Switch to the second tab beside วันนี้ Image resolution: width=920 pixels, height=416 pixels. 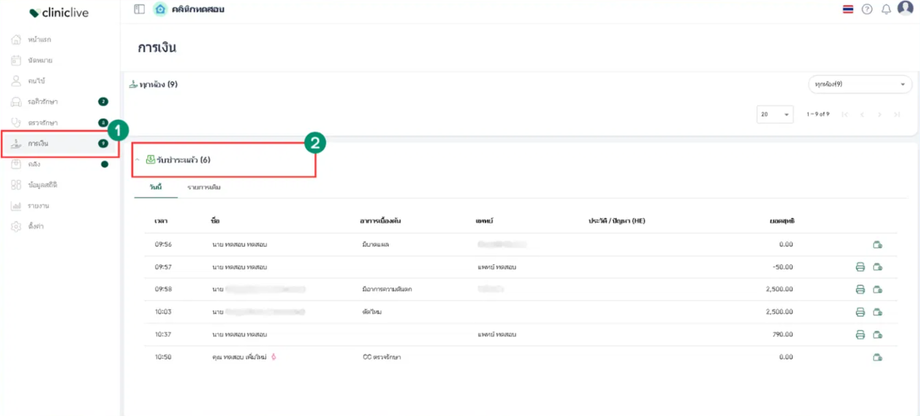(204, 188)
